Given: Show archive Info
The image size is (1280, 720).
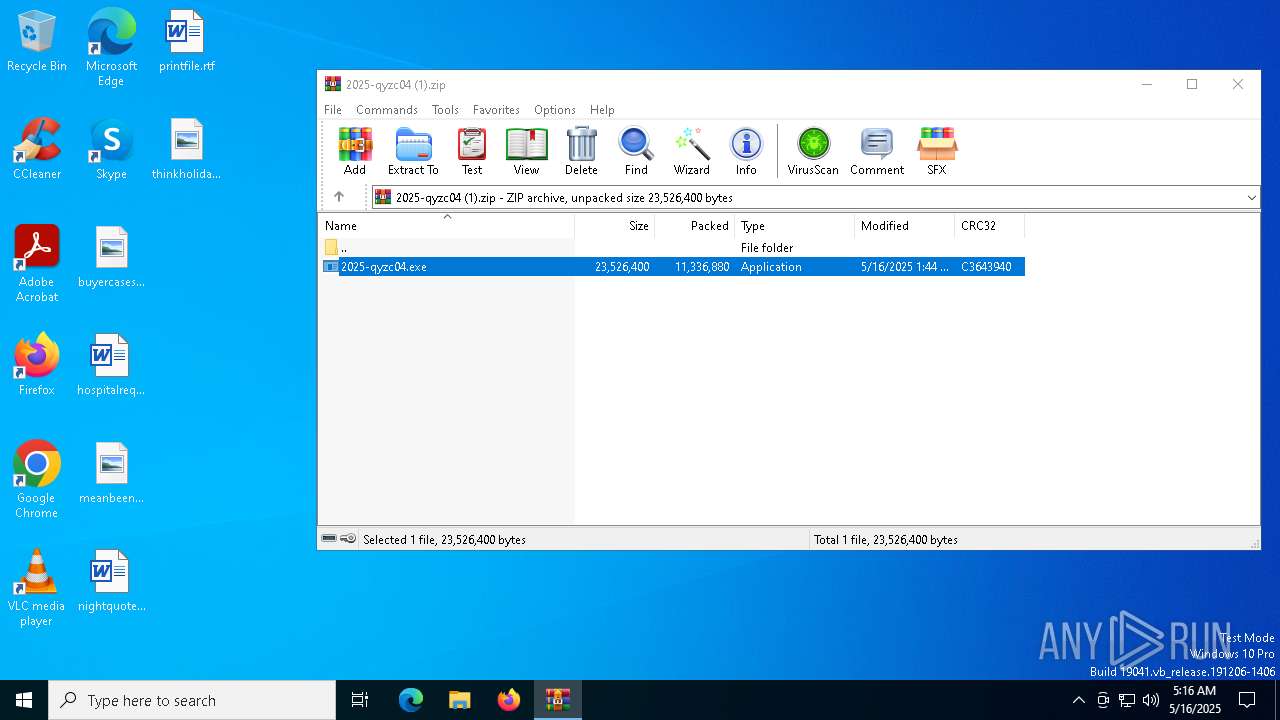Looking at the screenshot, I should 746,151.
